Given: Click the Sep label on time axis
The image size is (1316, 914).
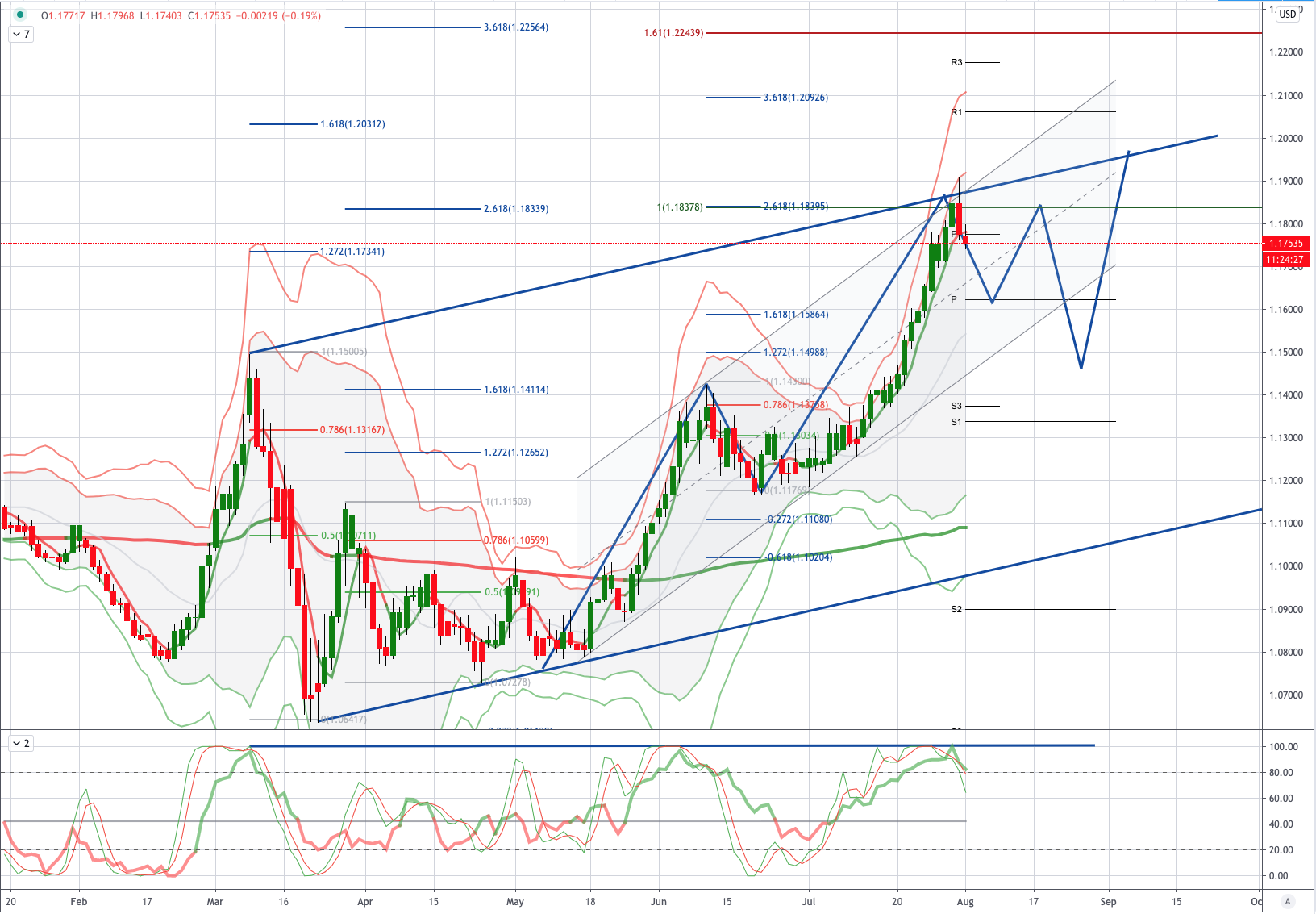Looking at the screenshot, I should [1108, 902].
